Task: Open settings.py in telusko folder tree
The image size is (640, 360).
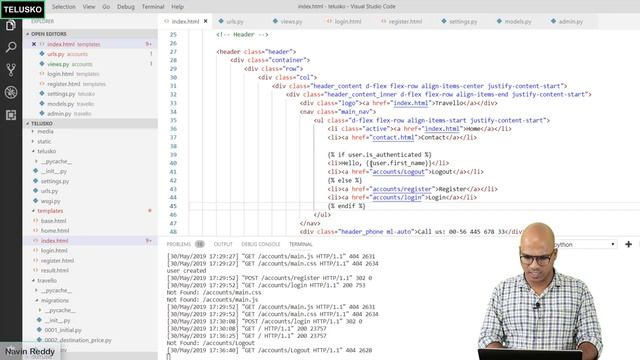Action: [55, 181]
